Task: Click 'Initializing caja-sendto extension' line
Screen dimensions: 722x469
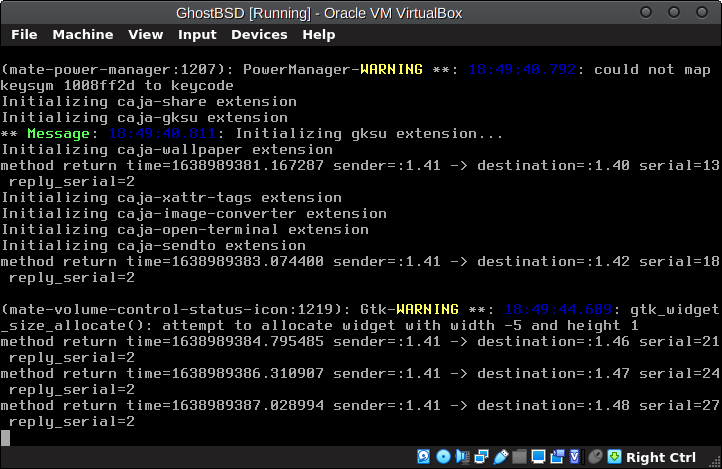Action: pos(154,245)
